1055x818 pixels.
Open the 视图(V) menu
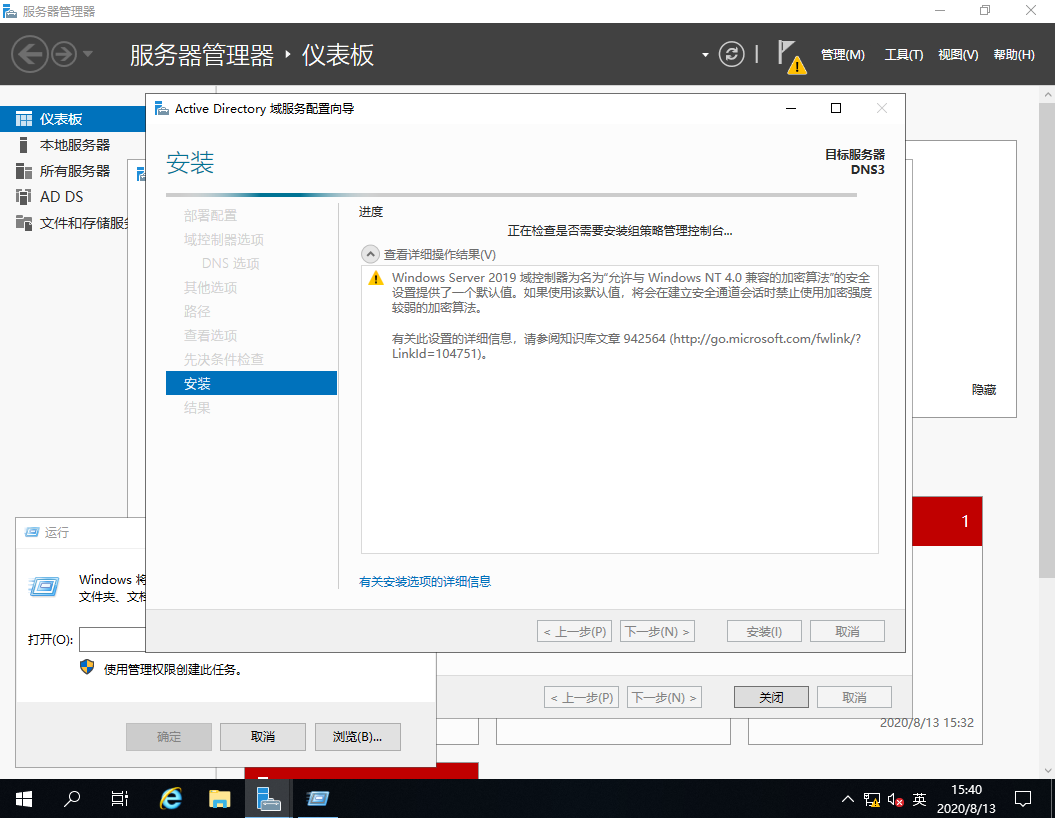958,54
